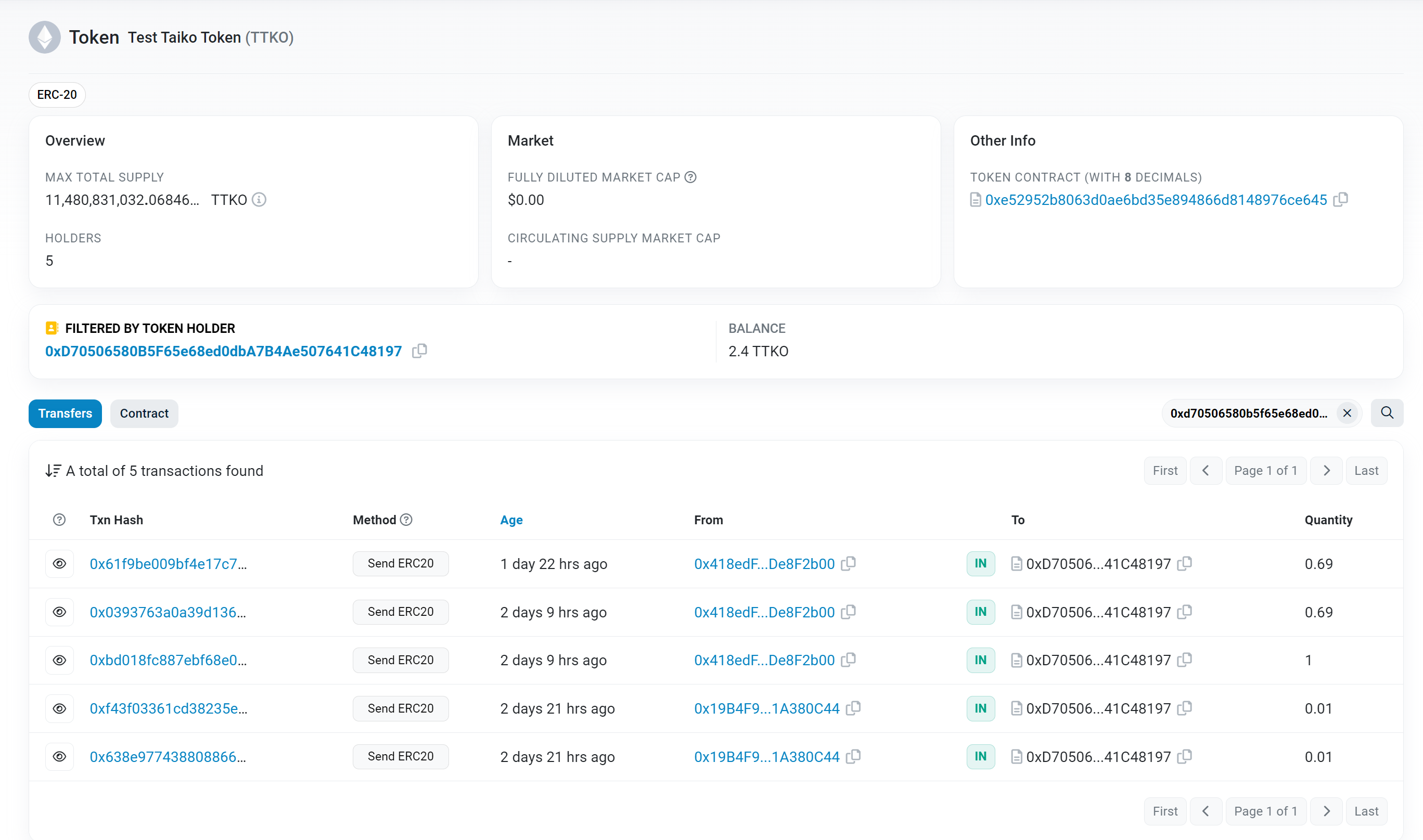
Task: Open transaction 0x638e977438808866...
Action: (168, 757)
